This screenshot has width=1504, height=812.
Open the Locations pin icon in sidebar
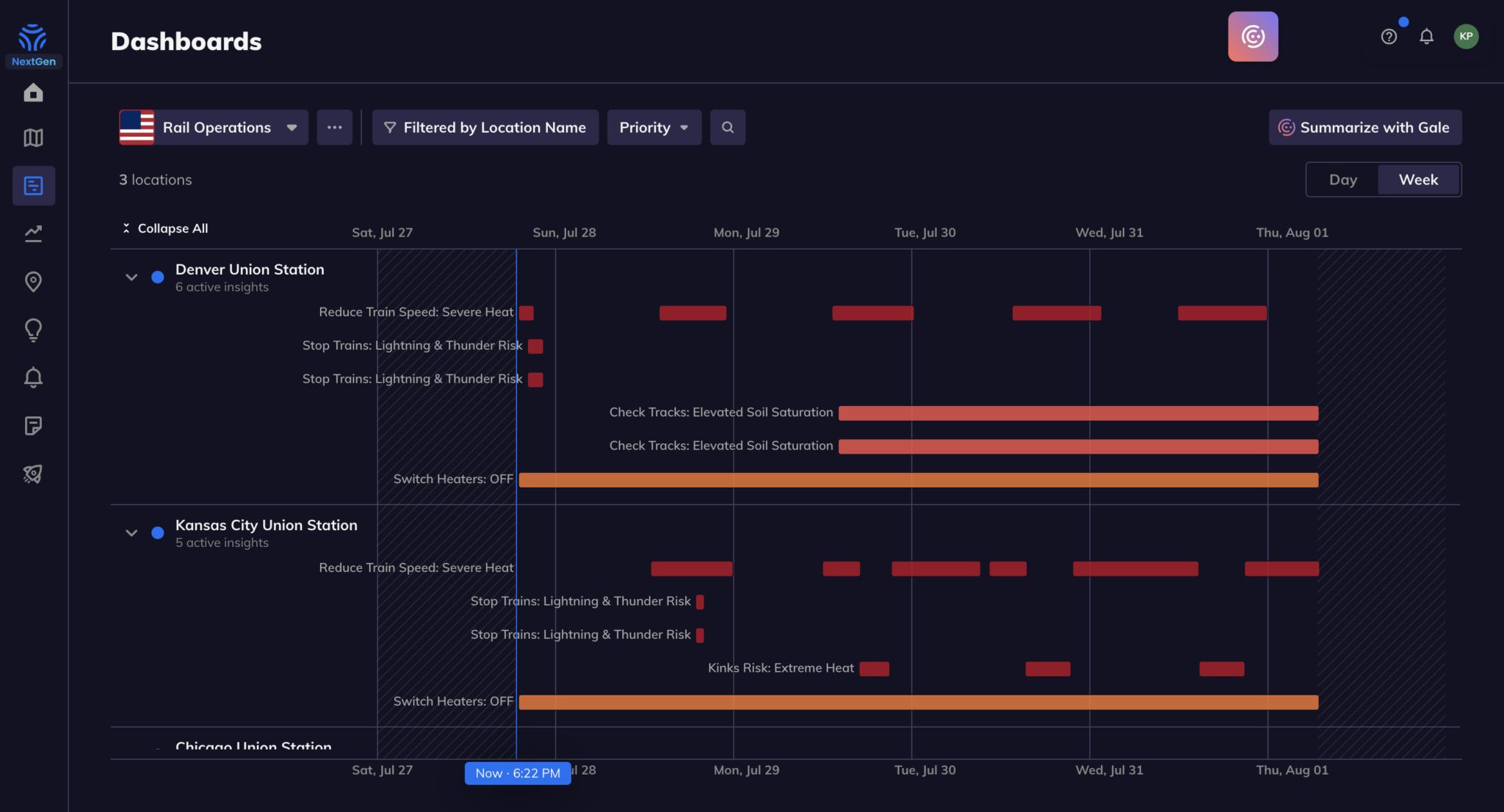tap(33, 281)
